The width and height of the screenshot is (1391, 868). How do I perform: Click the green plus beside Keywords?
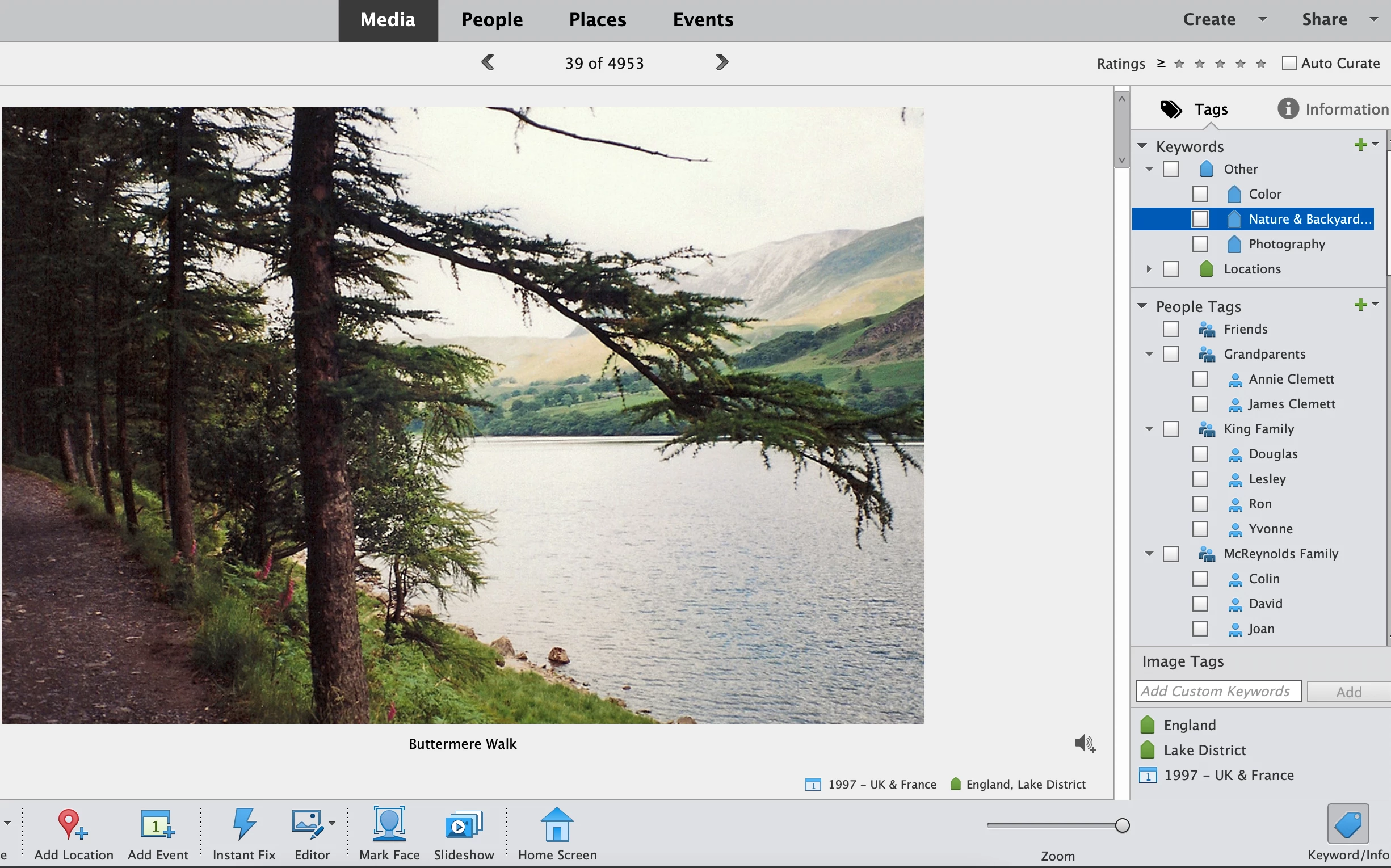[x=1359, y=145]
